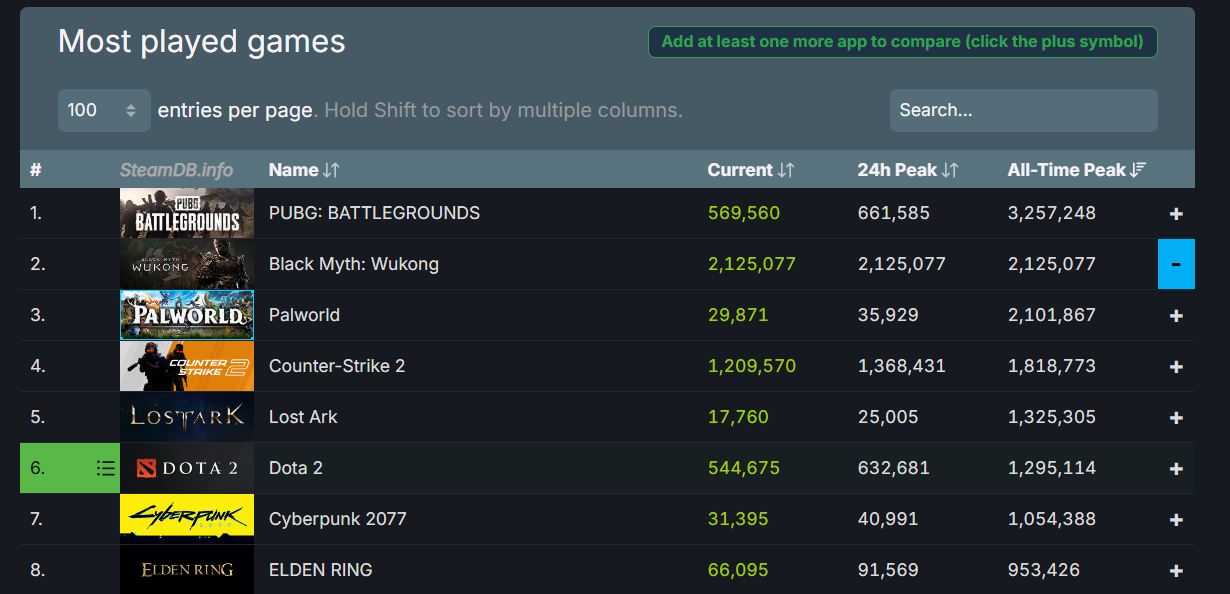The height and width of the screenshot is (594, 1230).
Task: Click inside the Search field
Action: 1023,110
